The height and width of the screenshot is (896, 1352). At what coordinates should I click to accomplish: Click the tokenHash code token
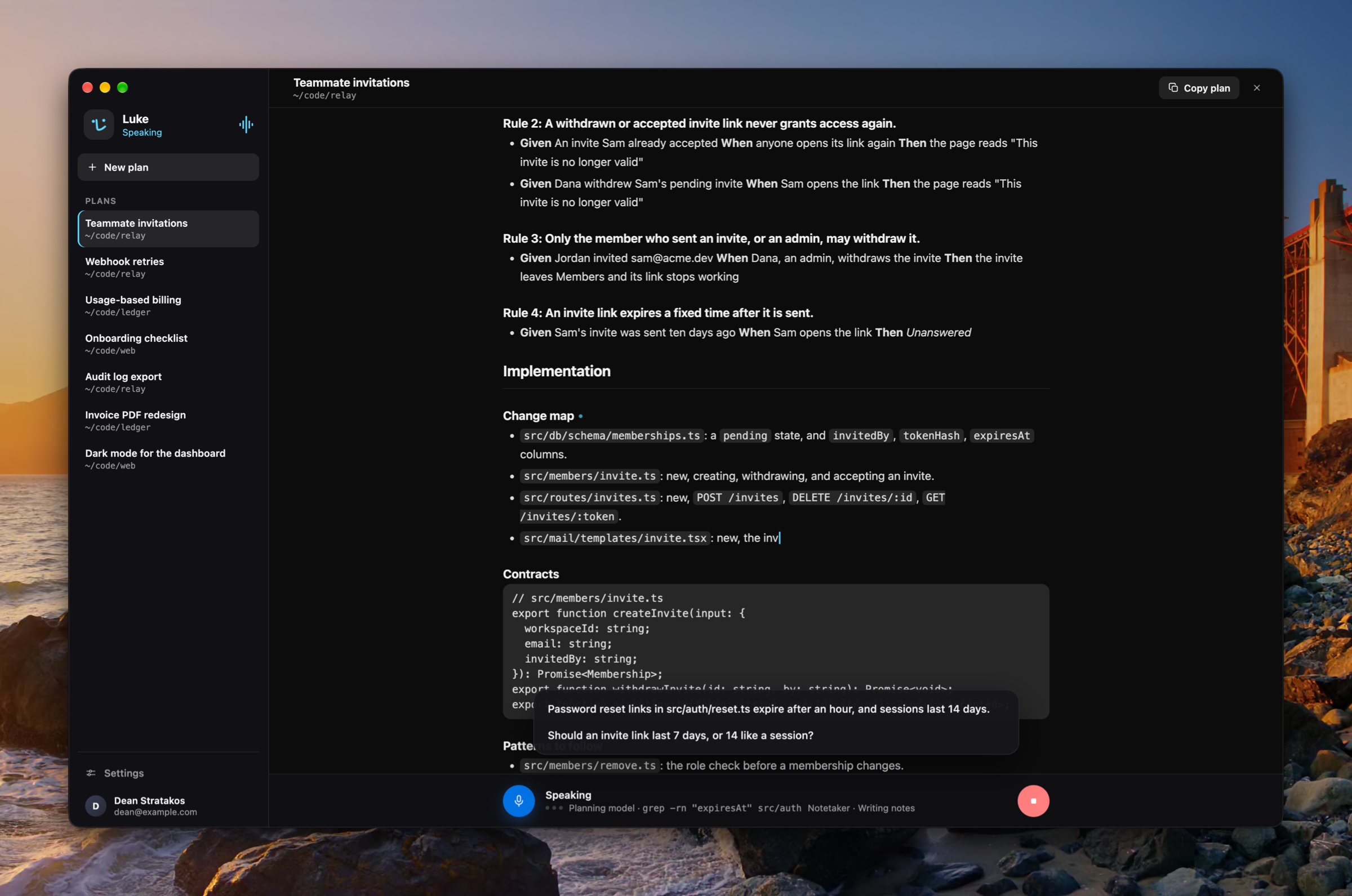(931, 435)
